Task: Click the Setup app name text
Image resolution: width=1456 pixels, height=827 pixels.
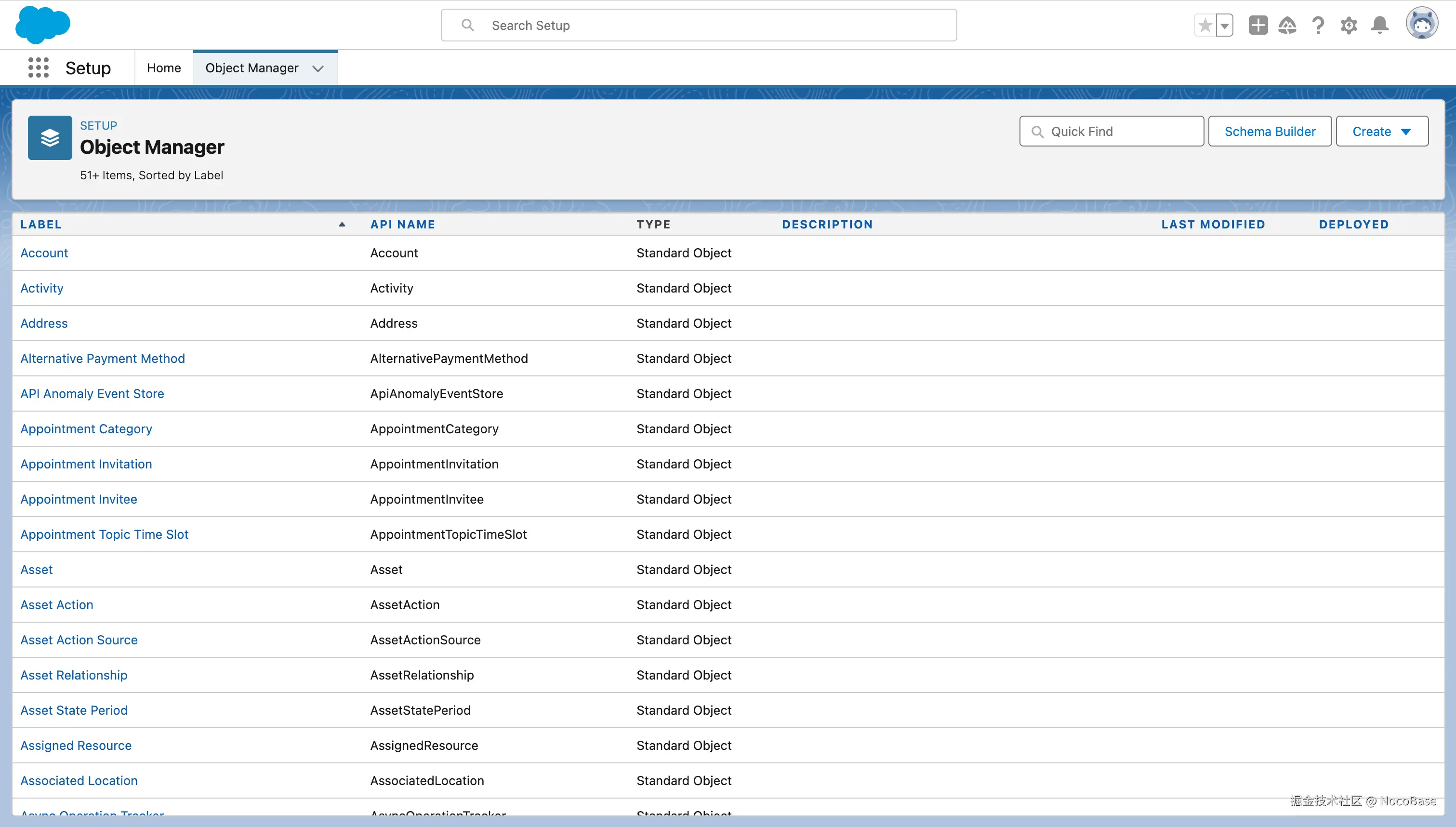Action: (88, 68)
